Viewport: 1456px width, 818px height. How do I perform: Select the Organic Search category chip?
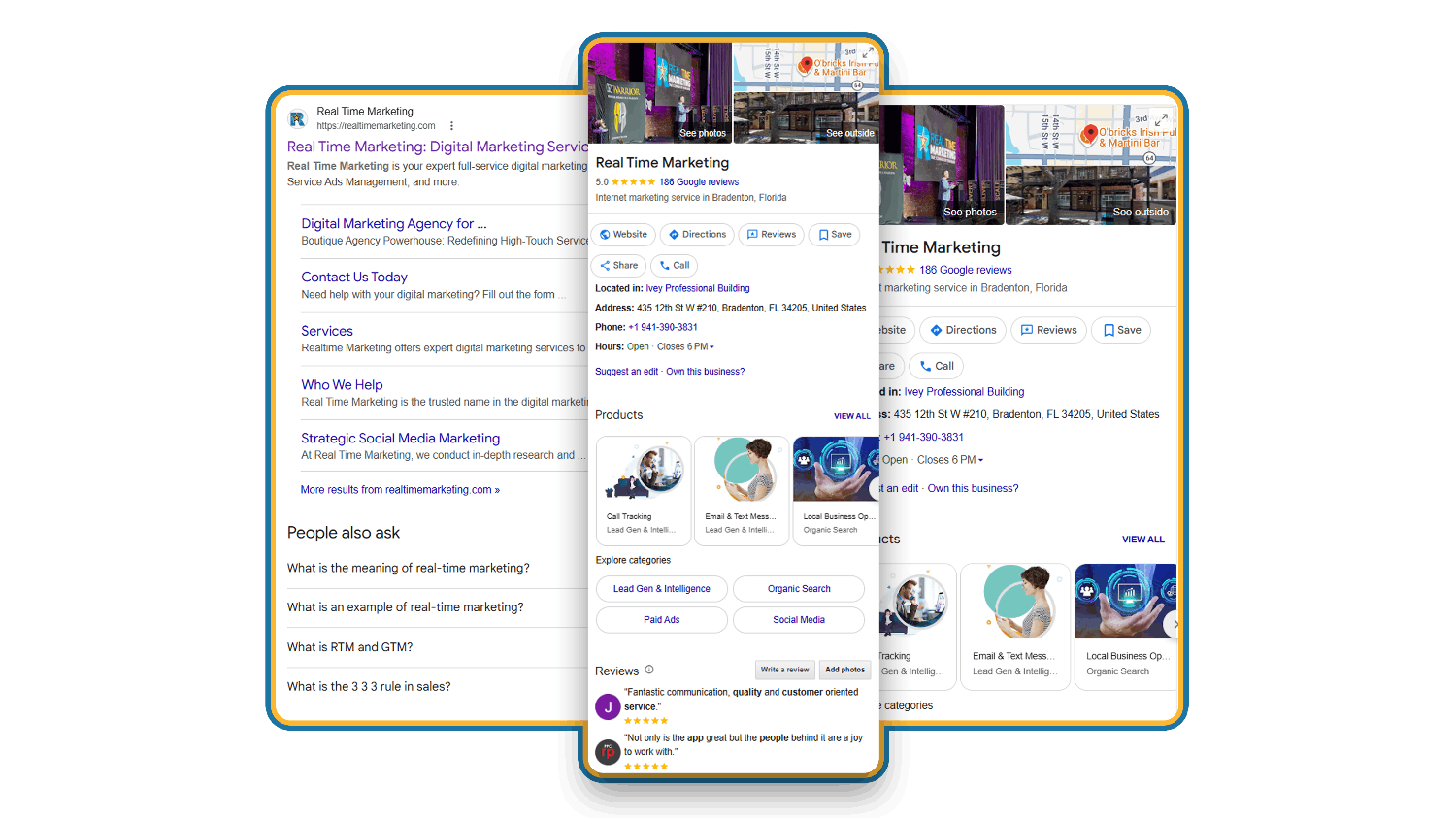799,589
